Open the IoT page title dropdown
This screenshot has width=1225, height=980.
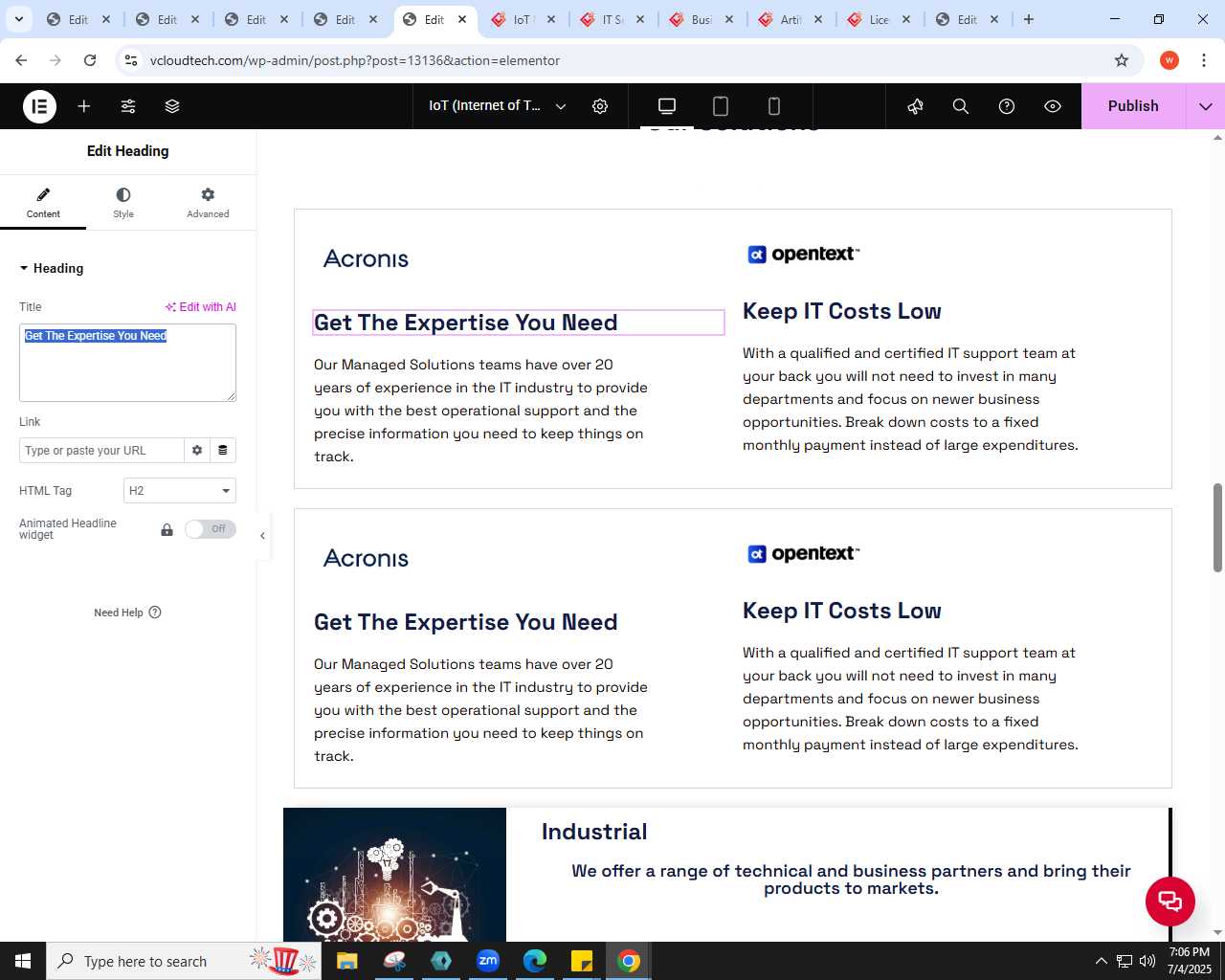[498, 106]
